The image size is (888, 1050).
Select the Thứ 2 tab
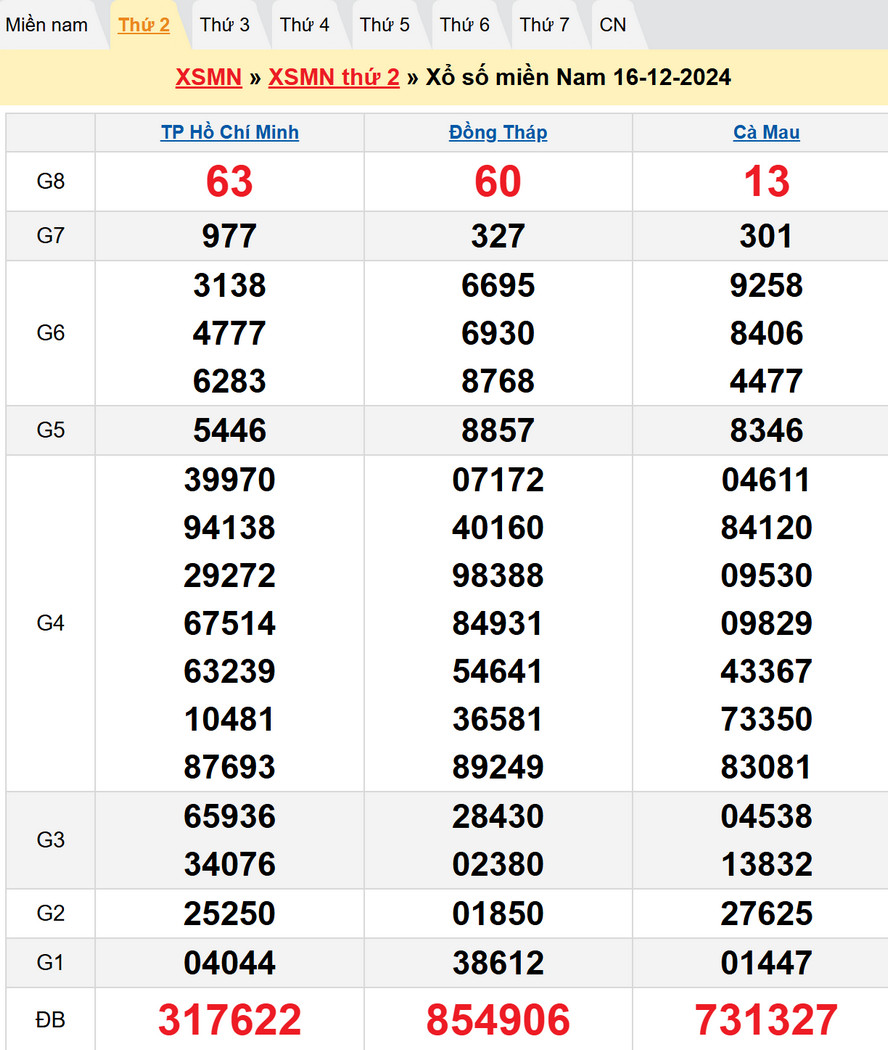point(144,25)
